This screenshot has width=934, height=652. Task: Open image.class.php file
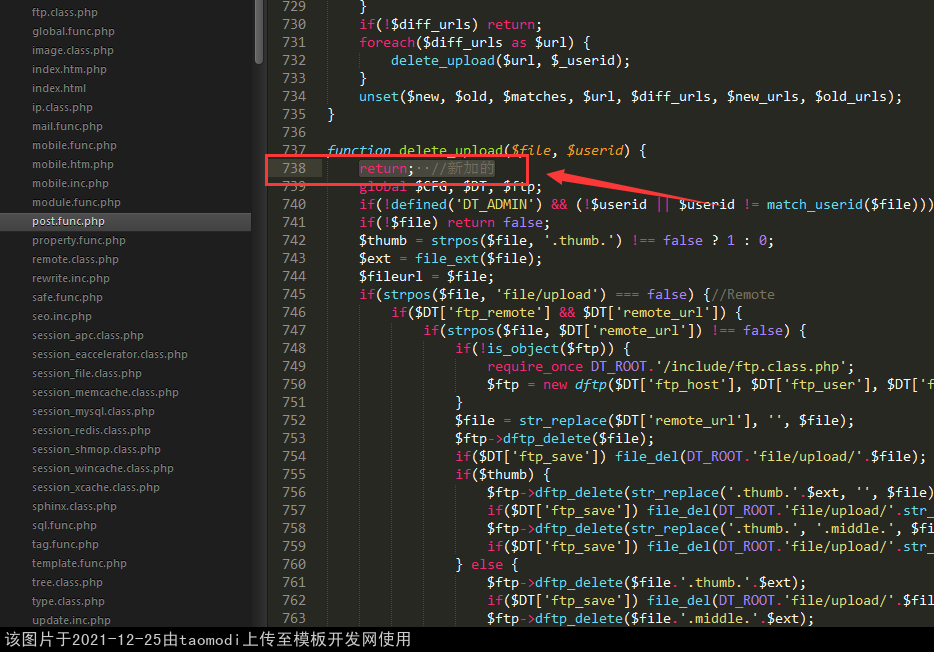[72, 51]
